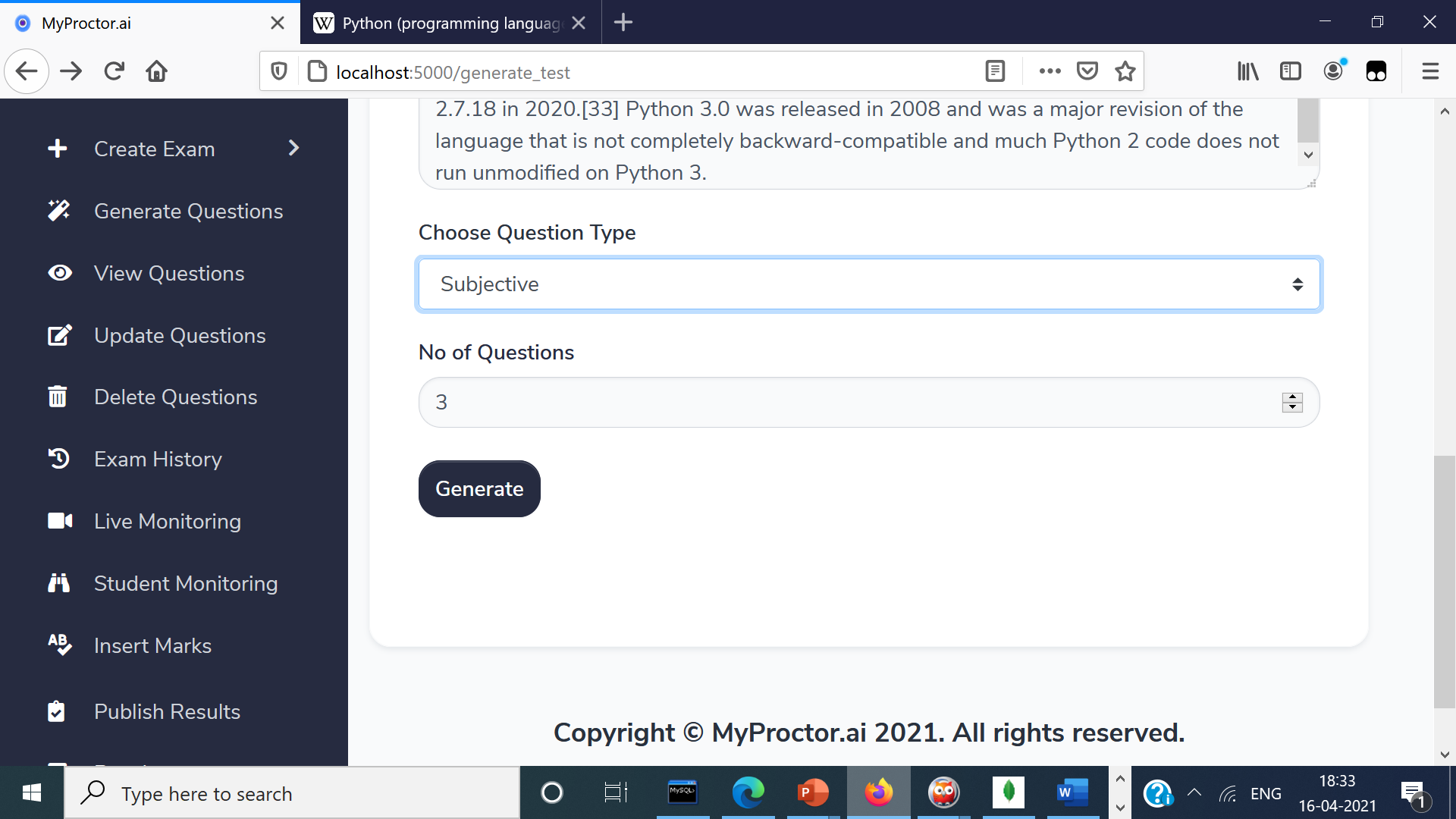
Task: Click the Live Monitoring camera icon
Action: (x=60, y=521)
